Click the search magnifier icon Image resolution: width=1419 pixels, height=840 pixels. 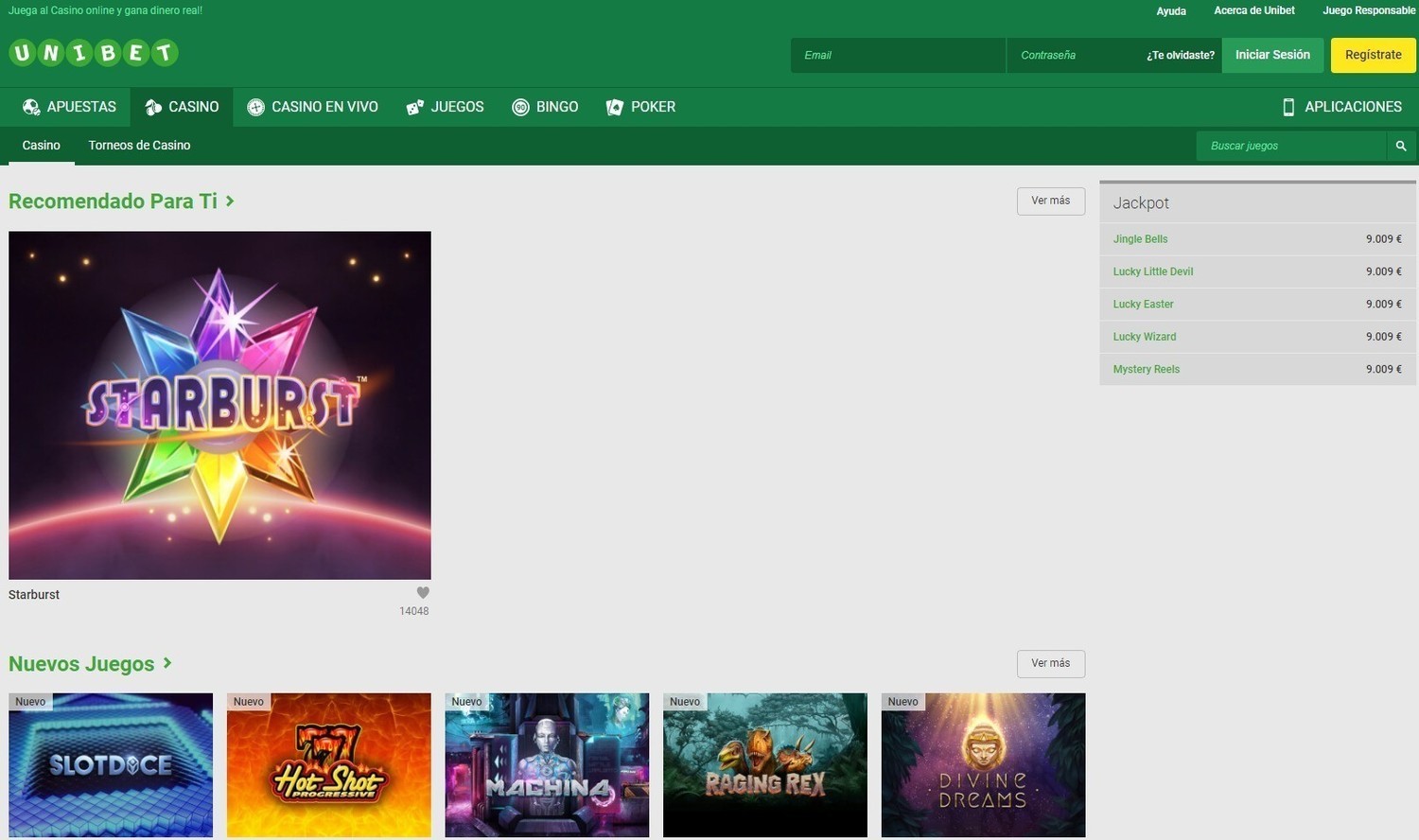click(x=1401, y=146)
